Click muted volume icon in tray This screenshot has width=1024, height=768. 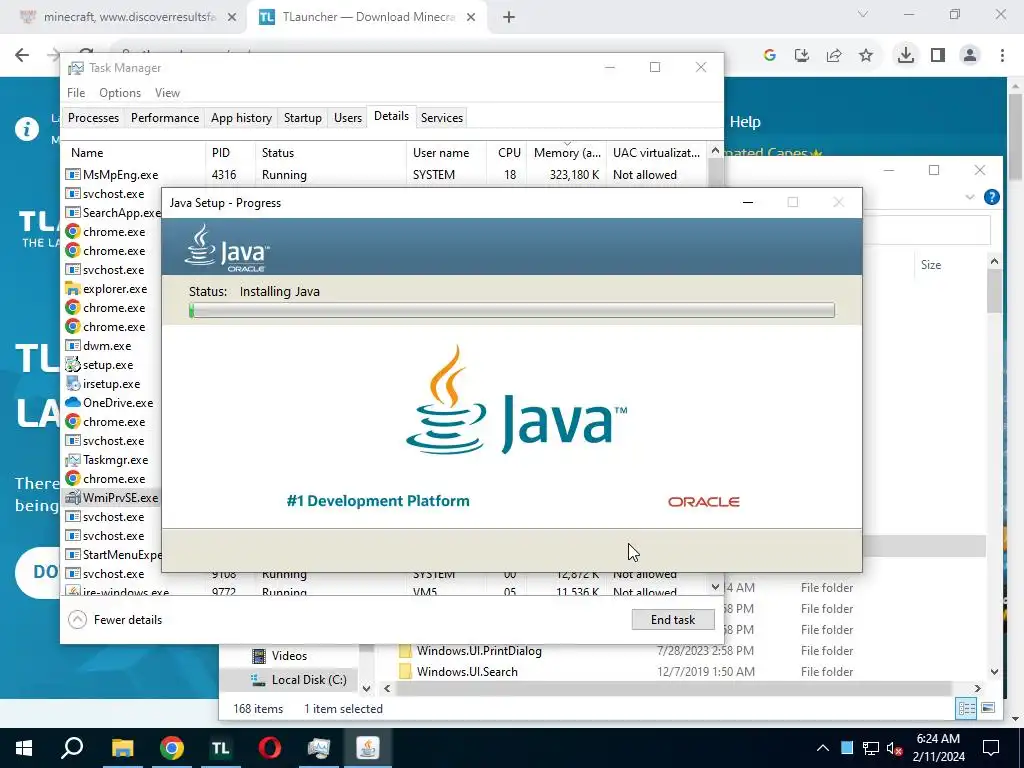(x=895, y=748)
